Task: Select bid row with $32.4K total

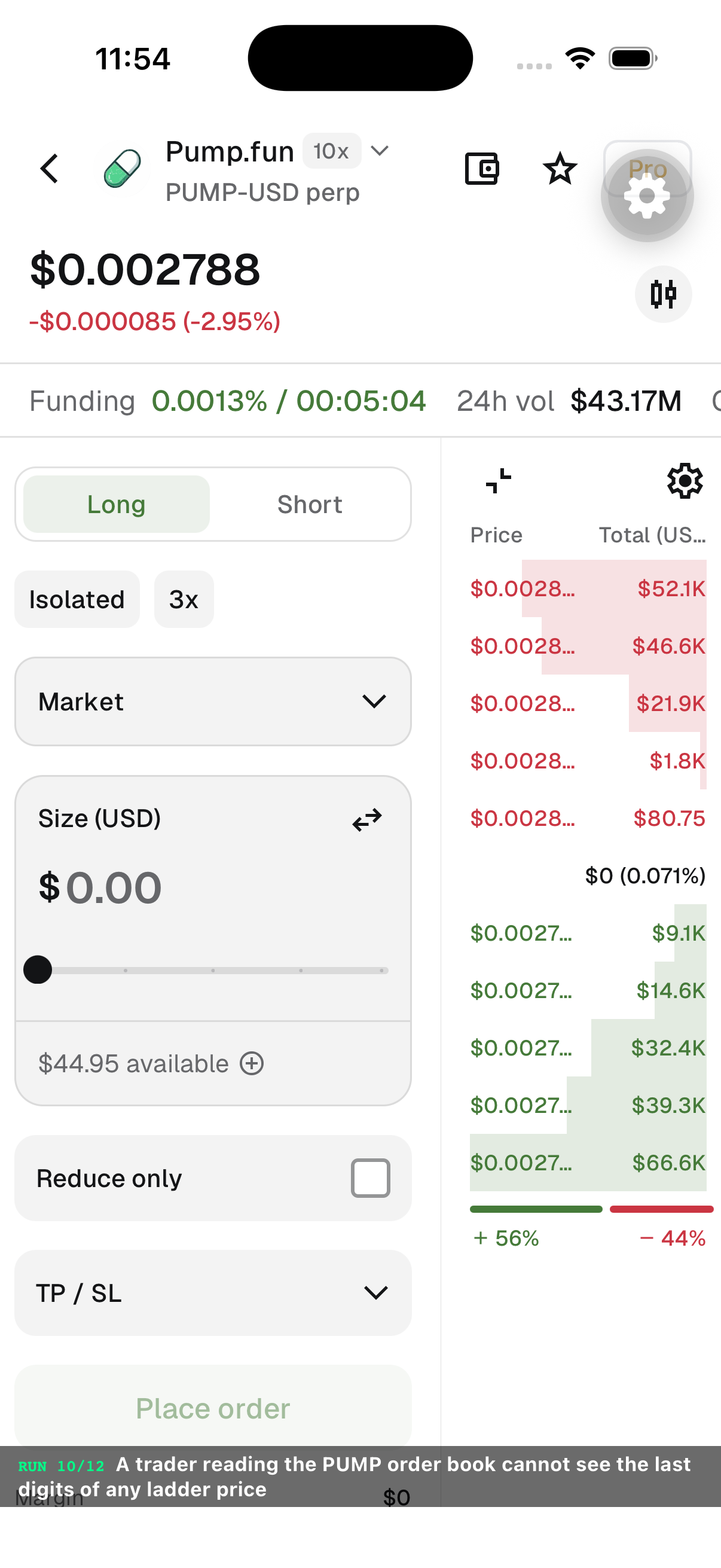Action: pyautogui.click(x=588, y=1048)
